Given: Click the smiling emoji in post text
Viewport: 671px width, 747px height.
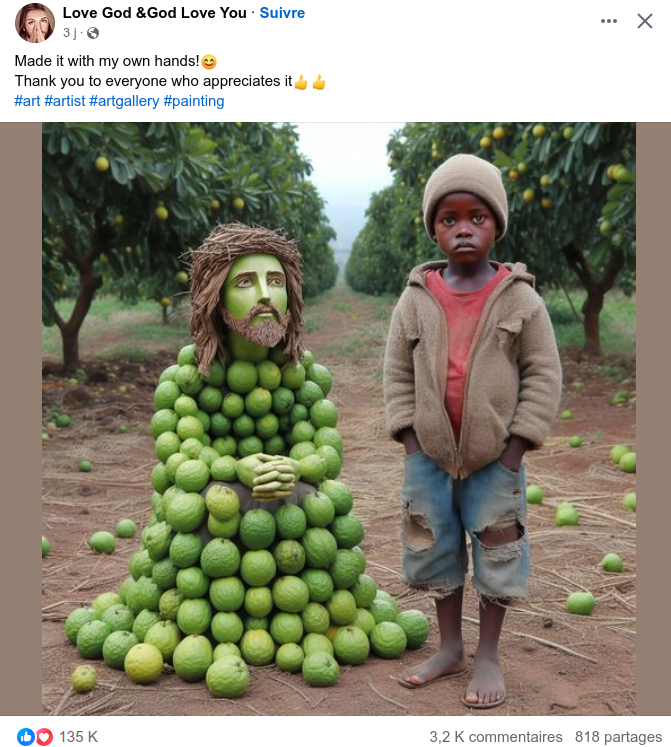Looking at the screenshot, I should click(x=209, y=61).
